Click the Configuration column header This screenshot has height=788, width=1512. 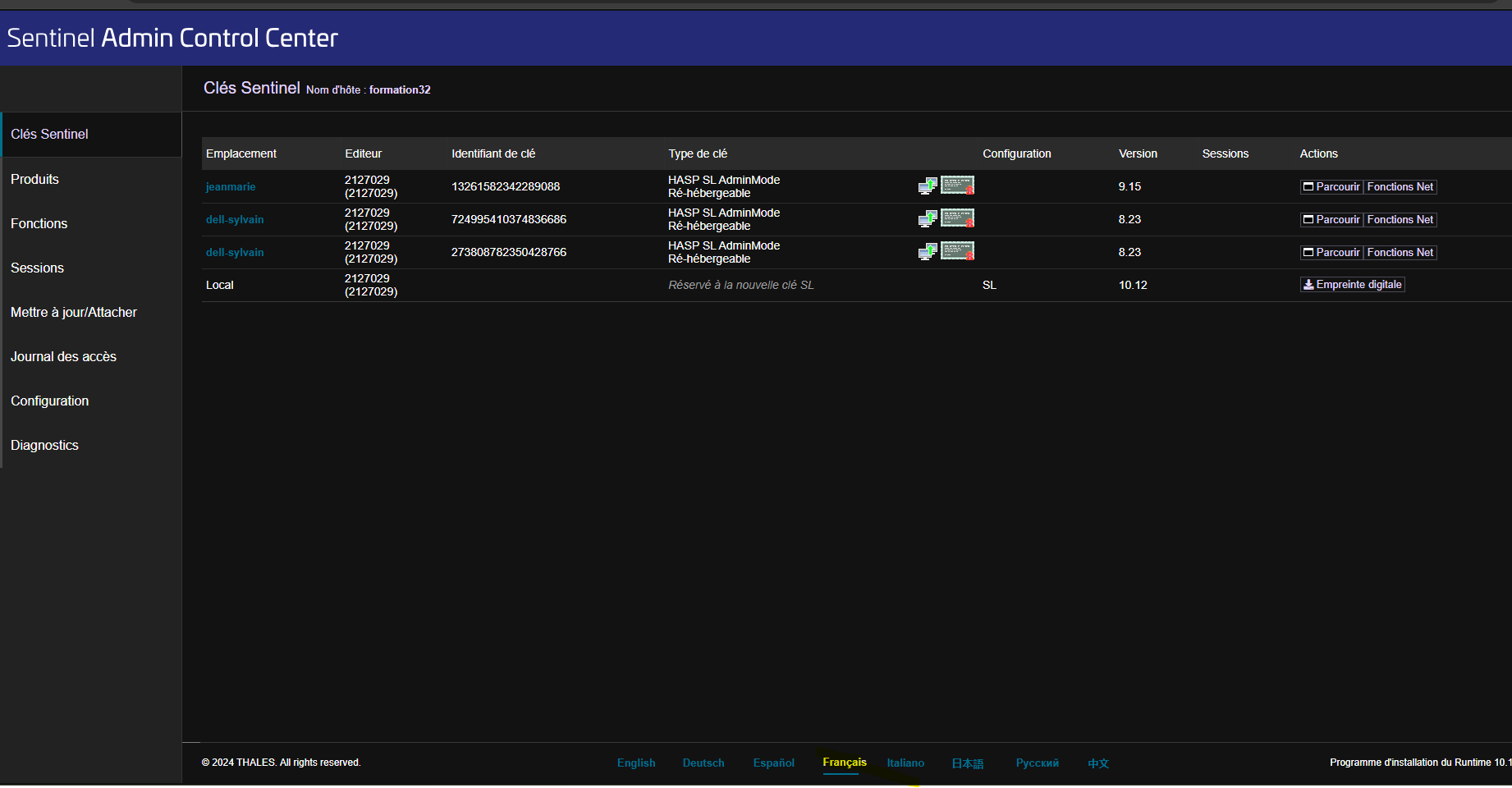pyautogui.click(x=1017, y=153)
